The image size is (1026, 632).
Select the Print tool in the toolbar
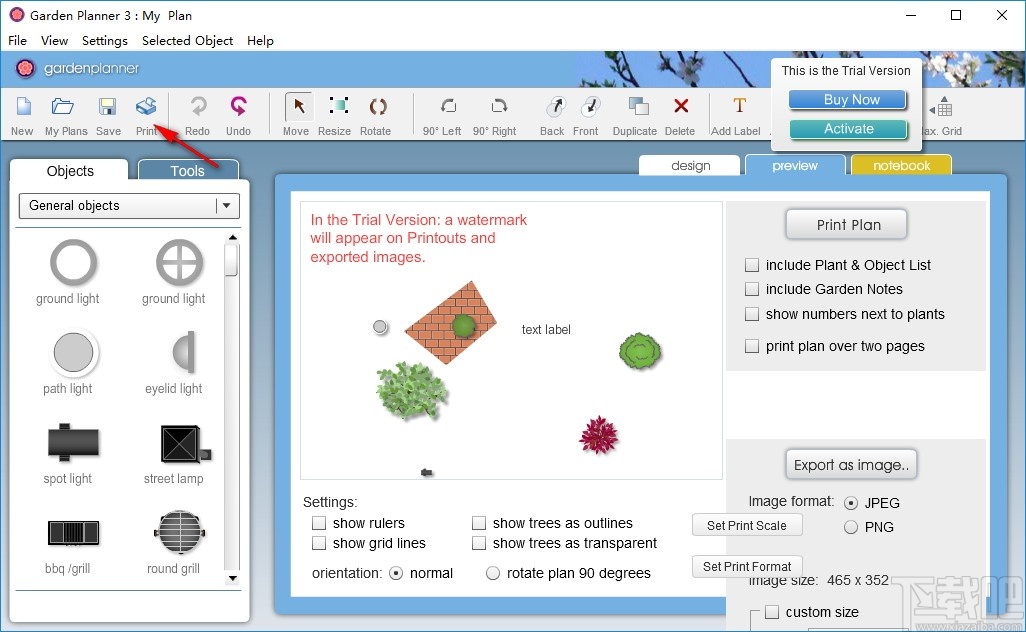(x=146, y=114)
